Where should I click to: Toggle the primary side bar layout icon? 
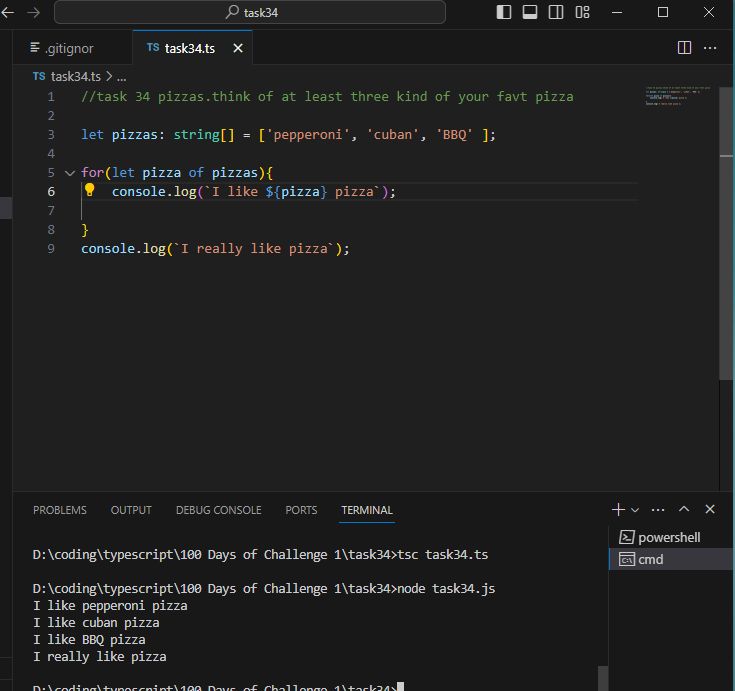coord(504,12)
